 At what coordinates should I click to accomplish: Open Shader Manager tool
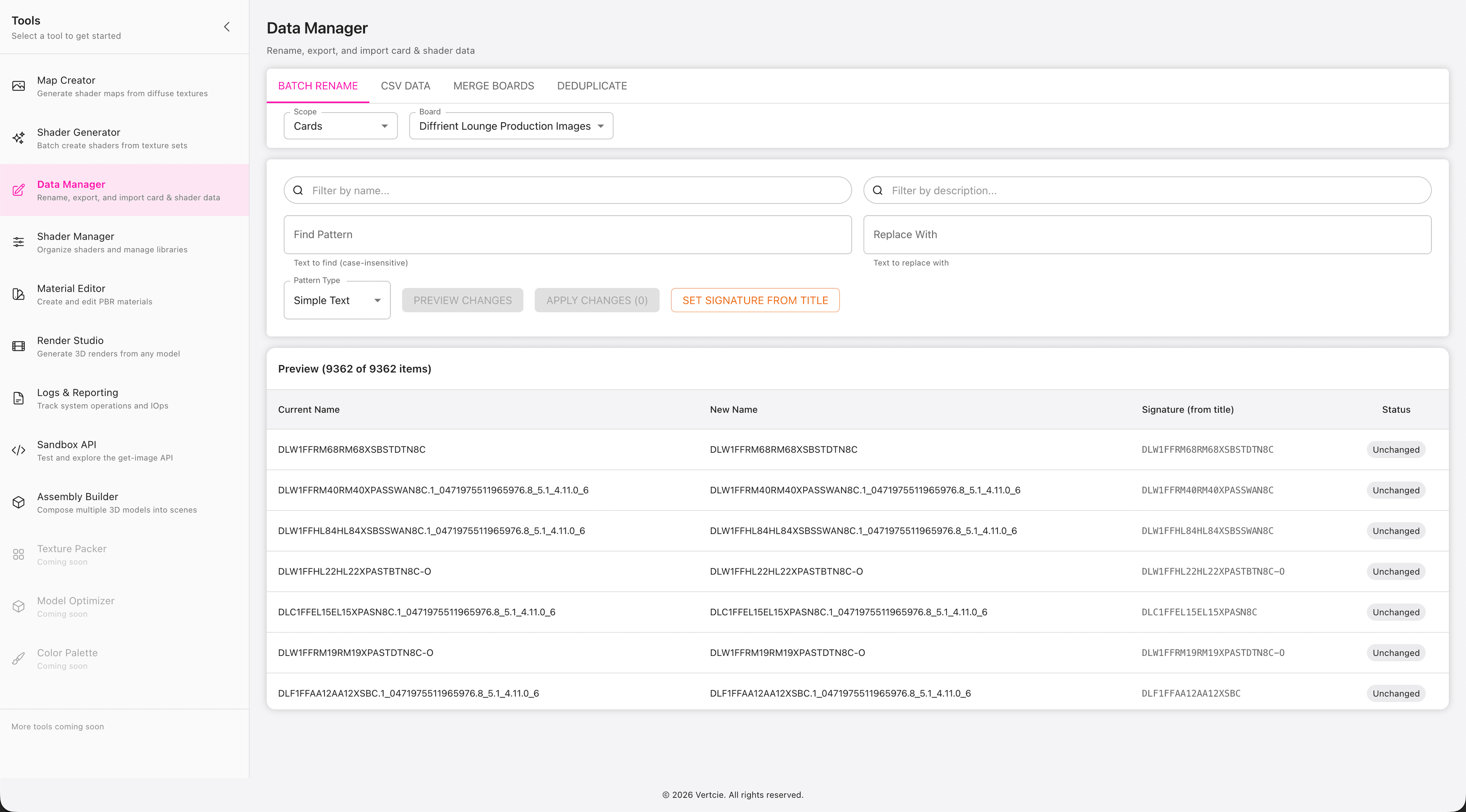(124, 242)
